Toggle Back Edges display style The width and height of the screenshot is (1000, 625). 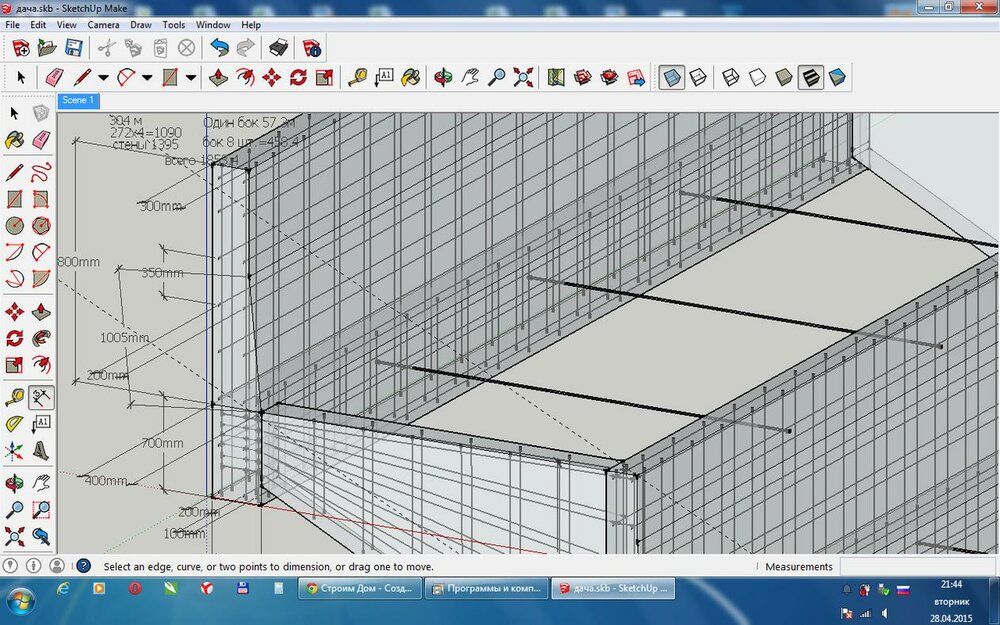point(698,77)
